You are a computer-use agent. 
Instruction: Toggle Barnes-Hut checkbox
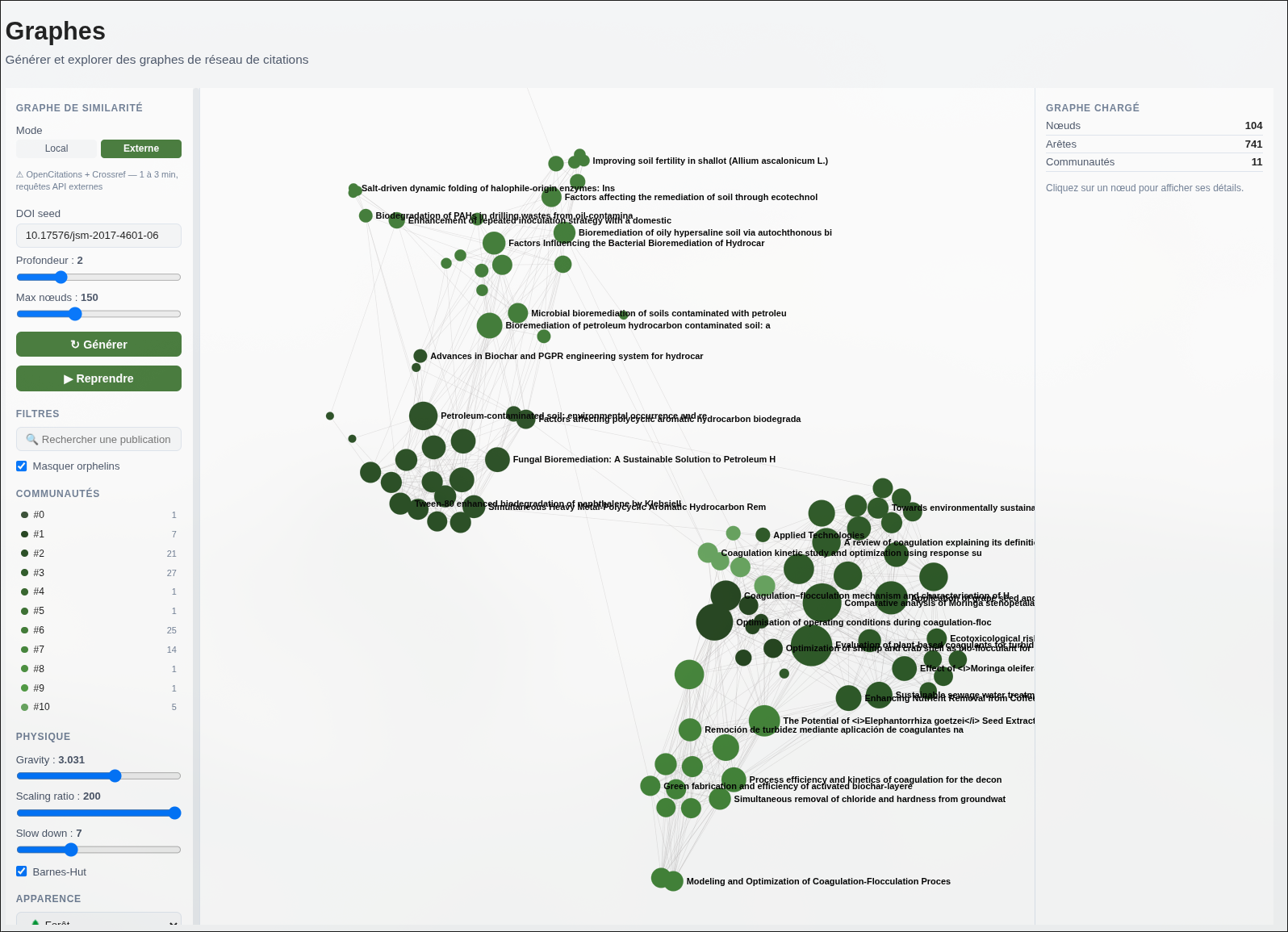22,871
